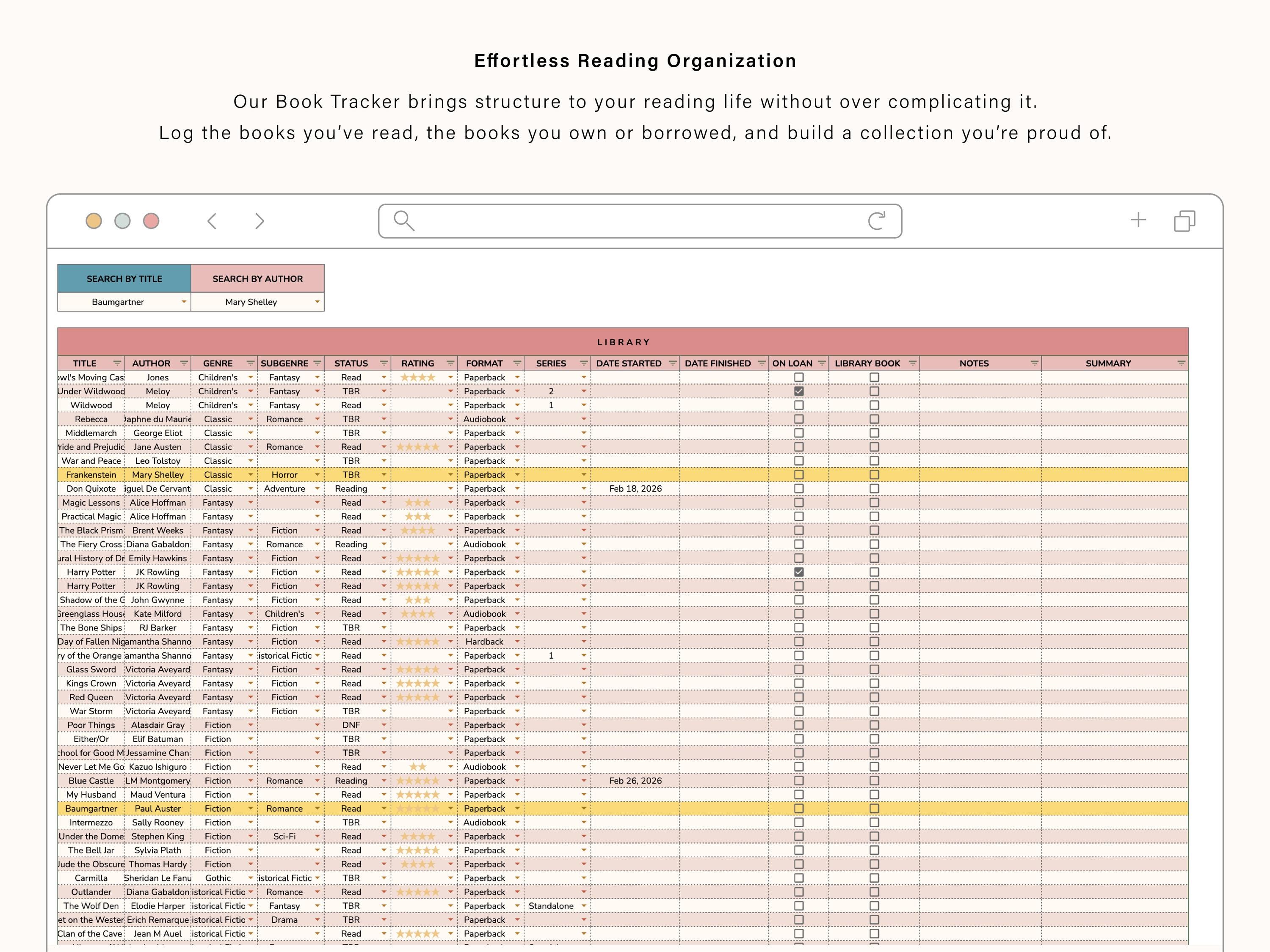
Task: Check Library Book for Frankenstein
Action: pyautogui.click(x=874, y=475)
